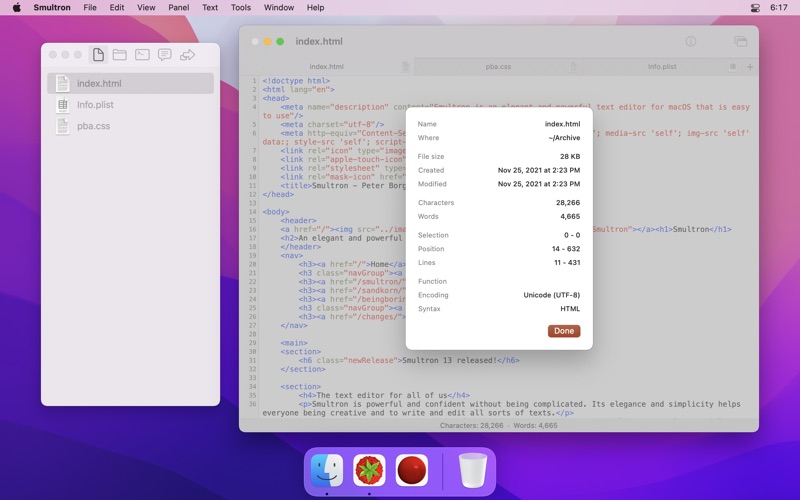Click the index.html file icon in the sidebar
This screenshot has height=500, width=800.
[62, 83]
